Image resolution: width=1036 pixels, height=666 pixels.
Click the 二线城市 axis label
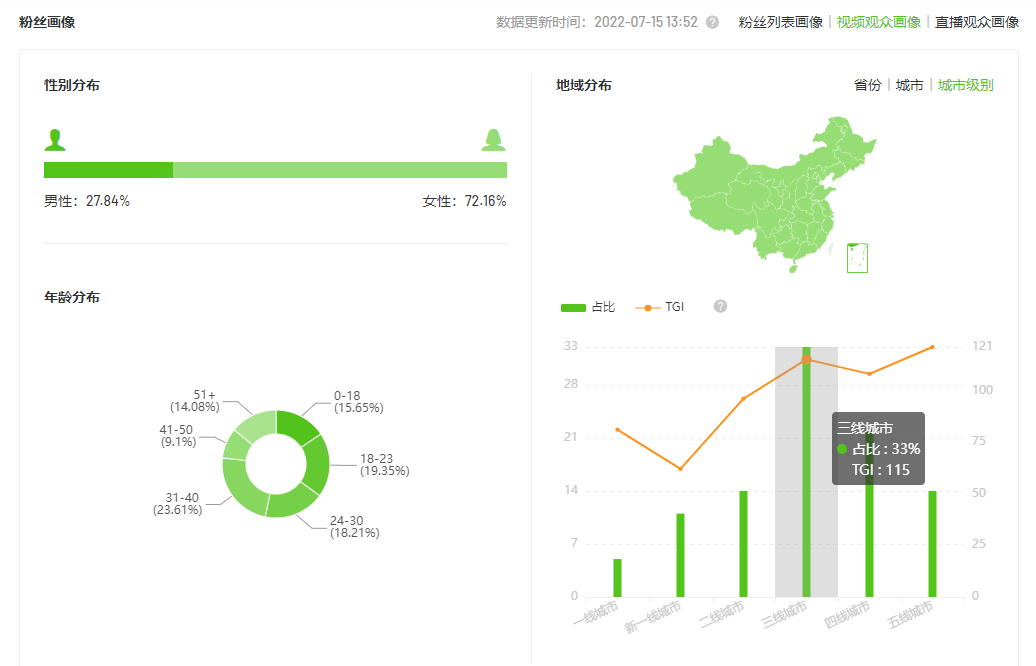point(722,613)
